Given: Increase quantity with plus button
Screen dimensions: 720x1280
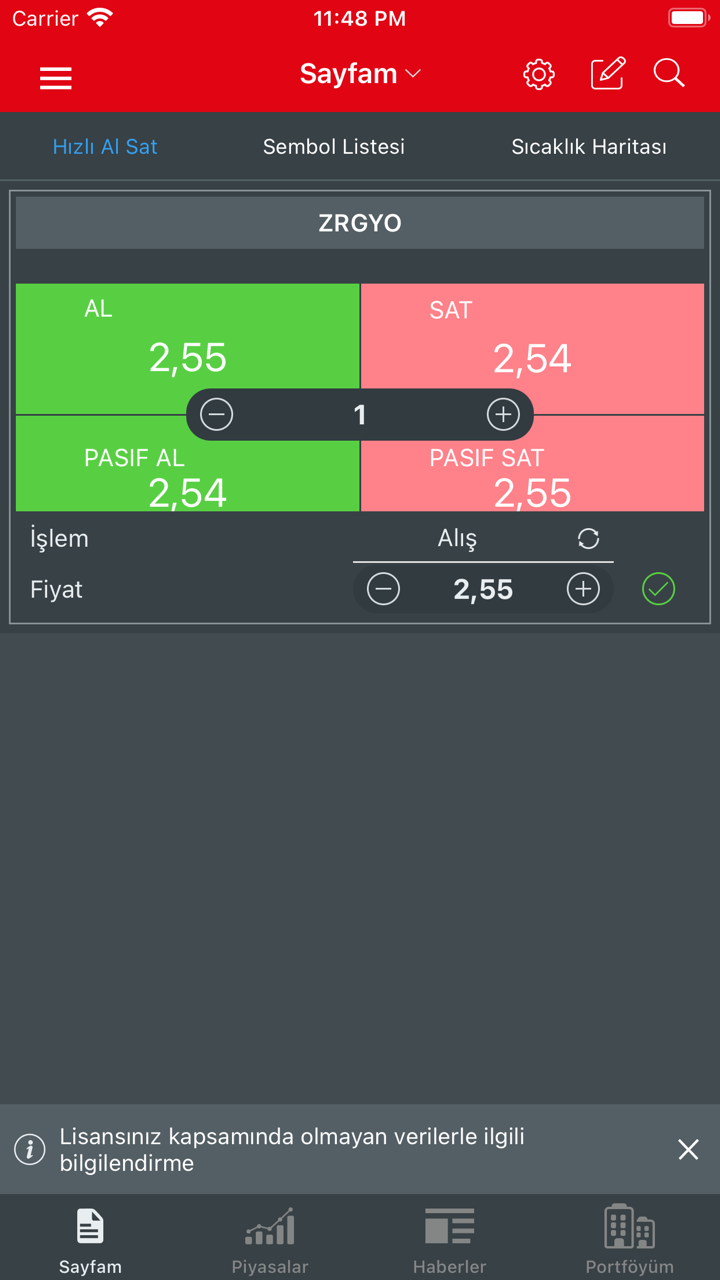Looking at the screenshot, I should pyautogui.click(x=503, y=414).
